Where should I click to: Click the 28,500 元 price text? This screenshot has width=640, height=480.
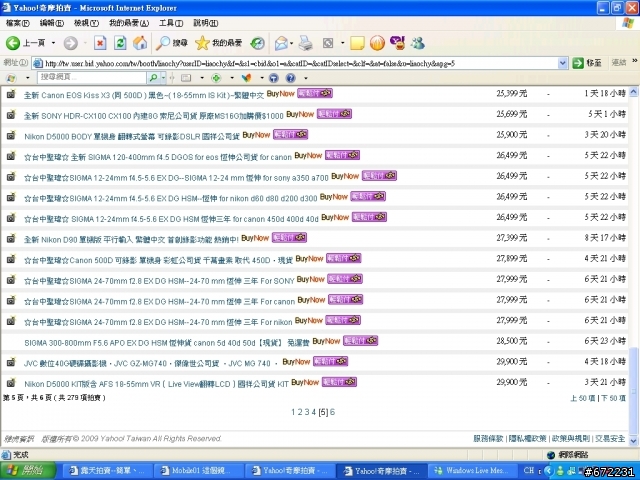pyautogui.click(x=511, y=341)
